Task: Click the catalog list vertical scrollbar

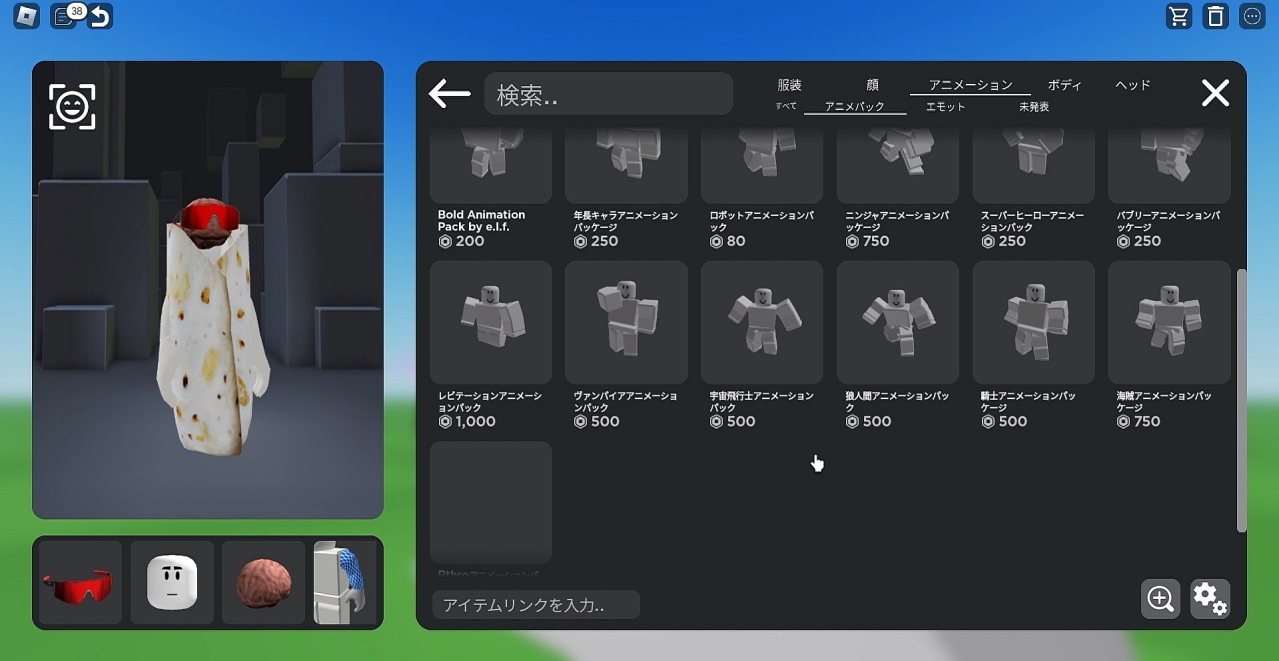Action: click(1242, 400)
